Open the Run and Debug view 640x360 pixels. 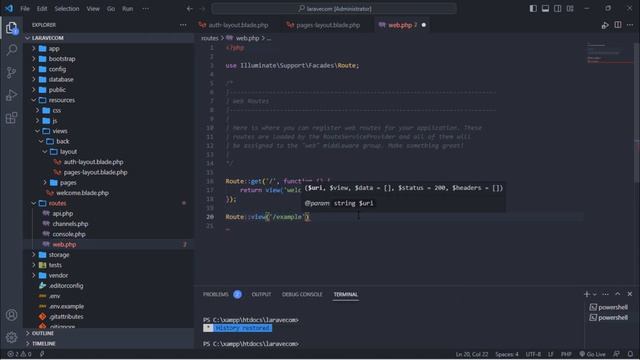(11, 95)
